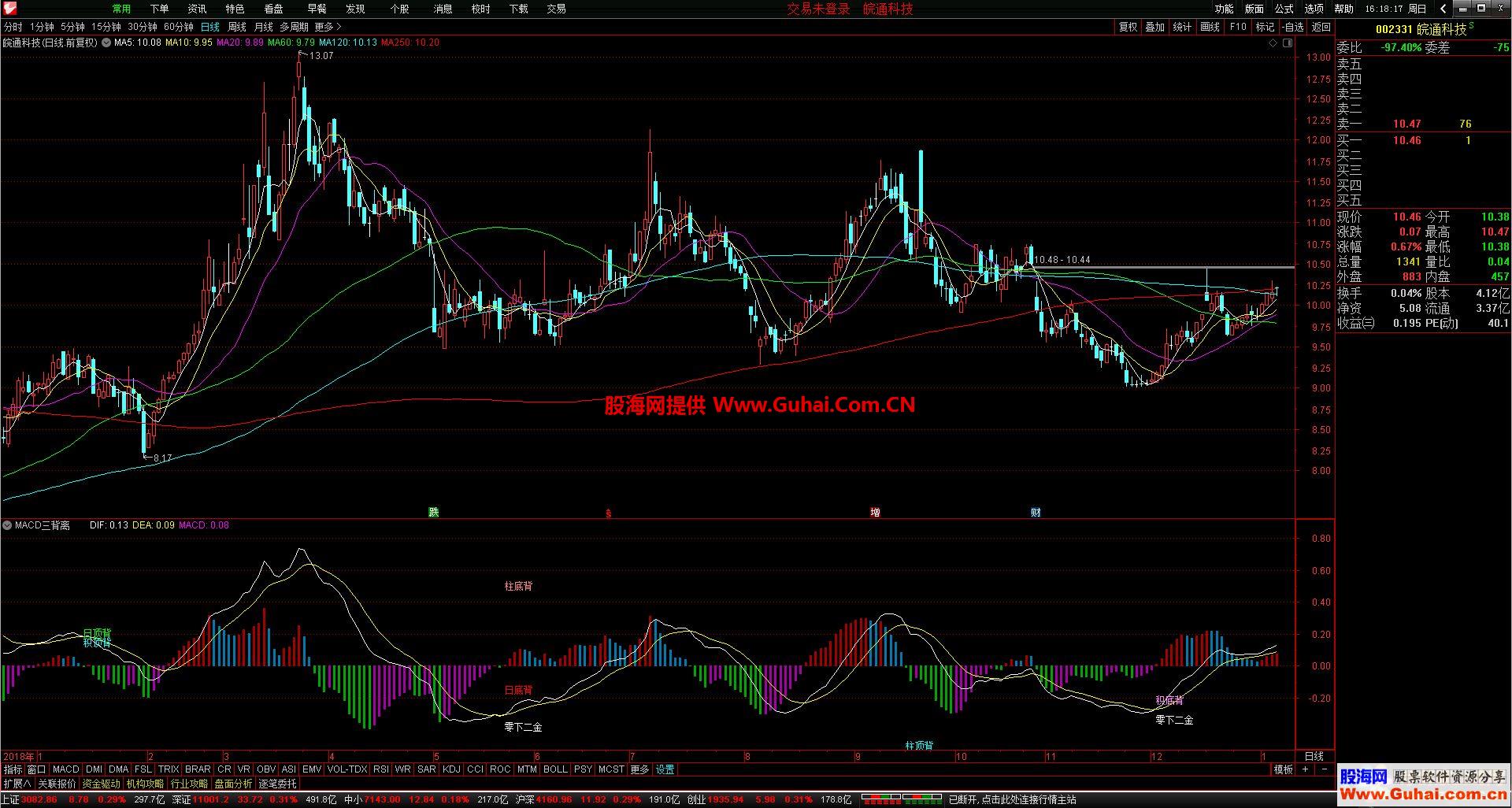1512x808 pixels.
Task: Click the 返回 back button
Action: 1321,27
